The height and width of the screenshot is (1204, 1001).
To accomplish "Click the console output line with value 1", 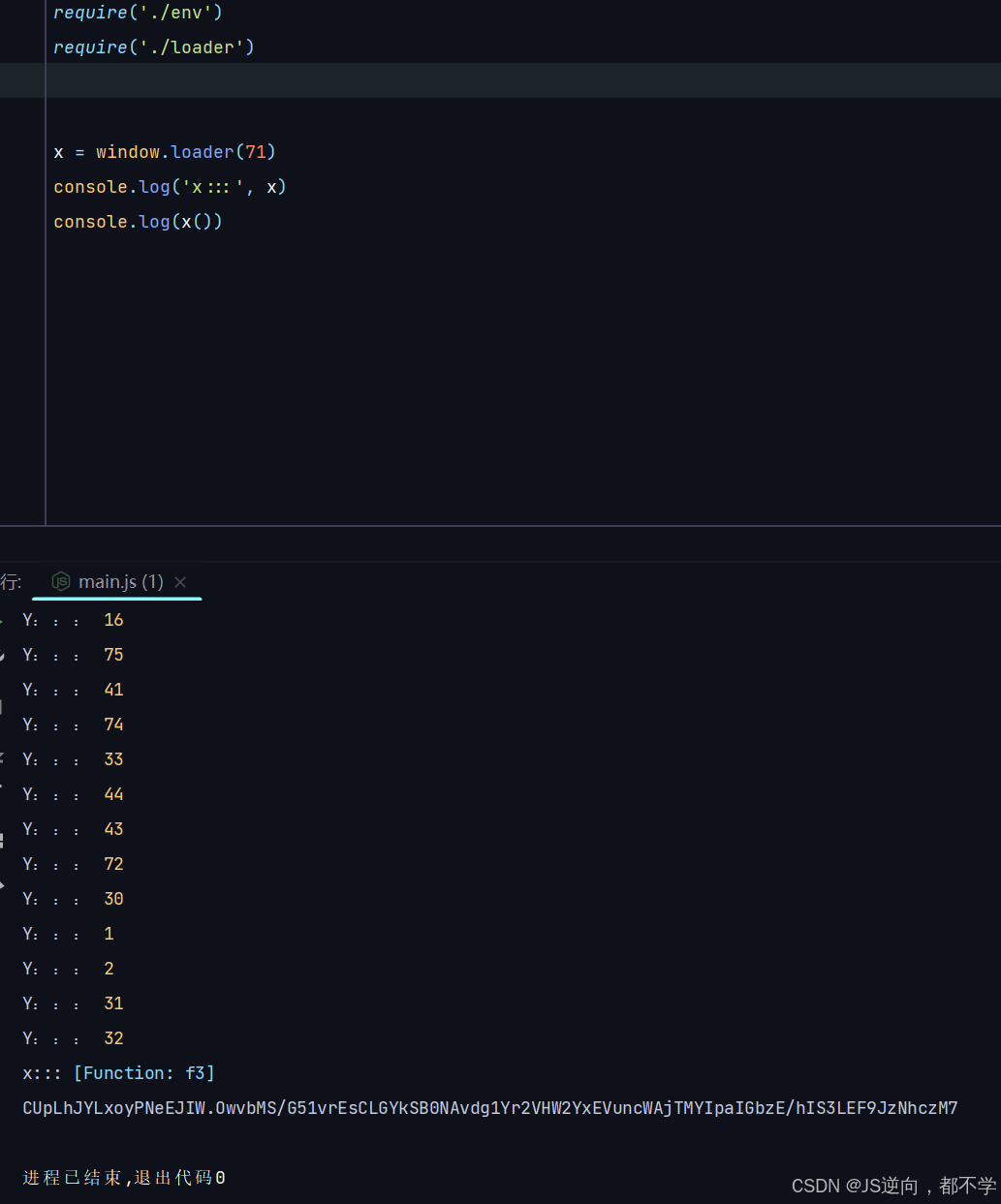I will (x=109, y=934).
